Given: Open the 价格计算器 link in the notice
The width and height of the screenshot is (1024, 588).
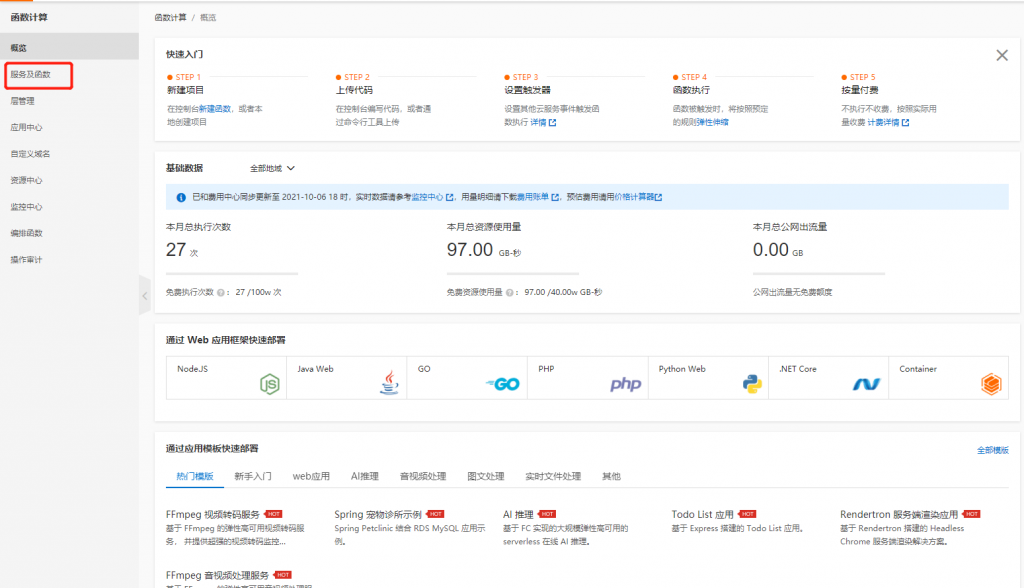Looking at the screenshot, I should (634, 197).
